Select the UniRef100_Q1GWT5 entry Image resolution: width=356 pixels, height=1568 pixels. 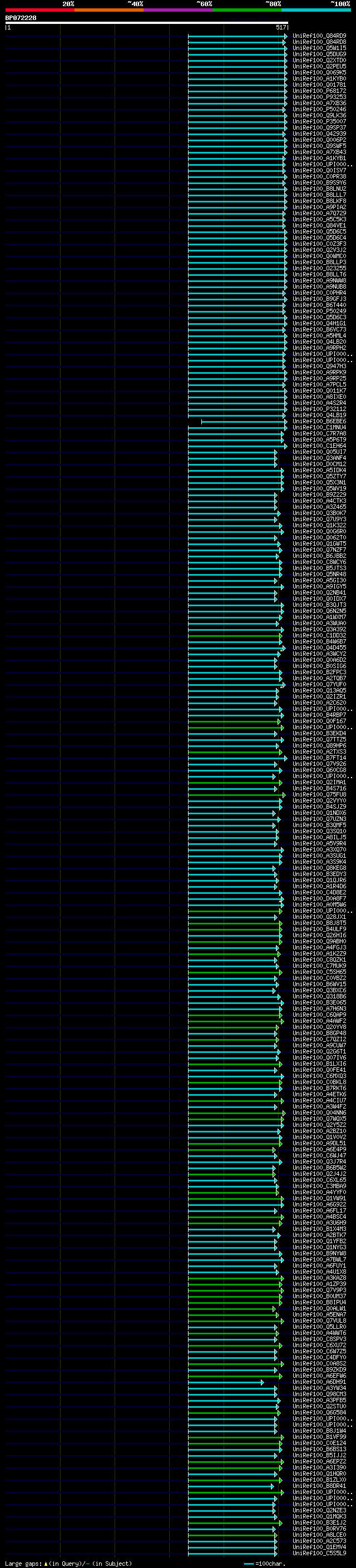(319, 543)
